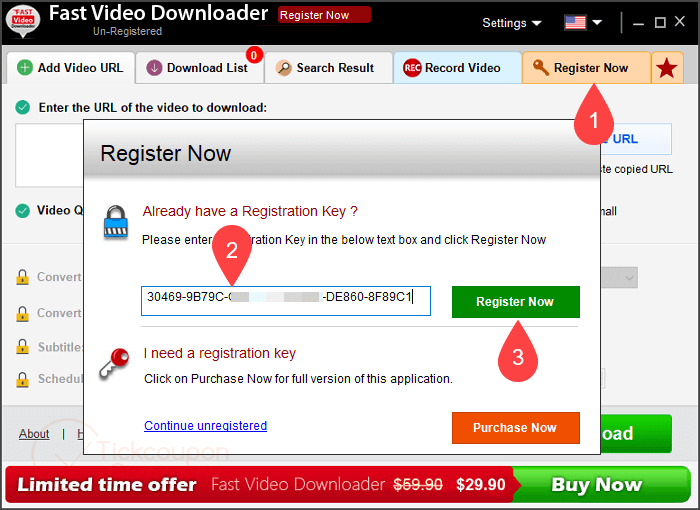Switch to Record Video tab
This screenshot has height=510, width=700.
457,68
